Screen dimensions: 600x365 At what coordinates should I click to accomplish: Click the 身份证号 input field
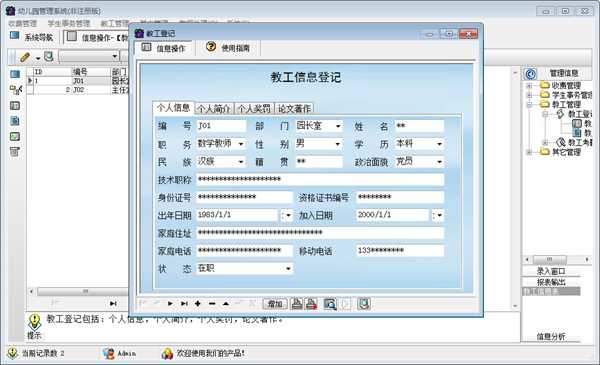(x=245, y=197)
